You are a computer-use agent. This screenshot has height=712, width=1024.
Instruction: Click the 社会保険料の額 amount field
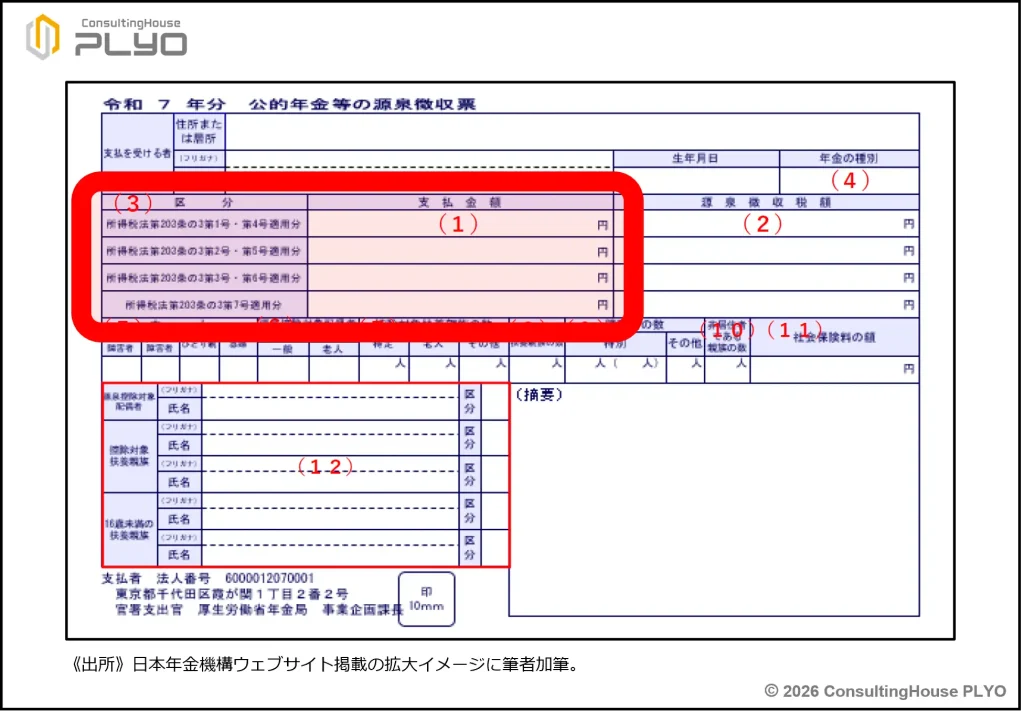(833, 369)
